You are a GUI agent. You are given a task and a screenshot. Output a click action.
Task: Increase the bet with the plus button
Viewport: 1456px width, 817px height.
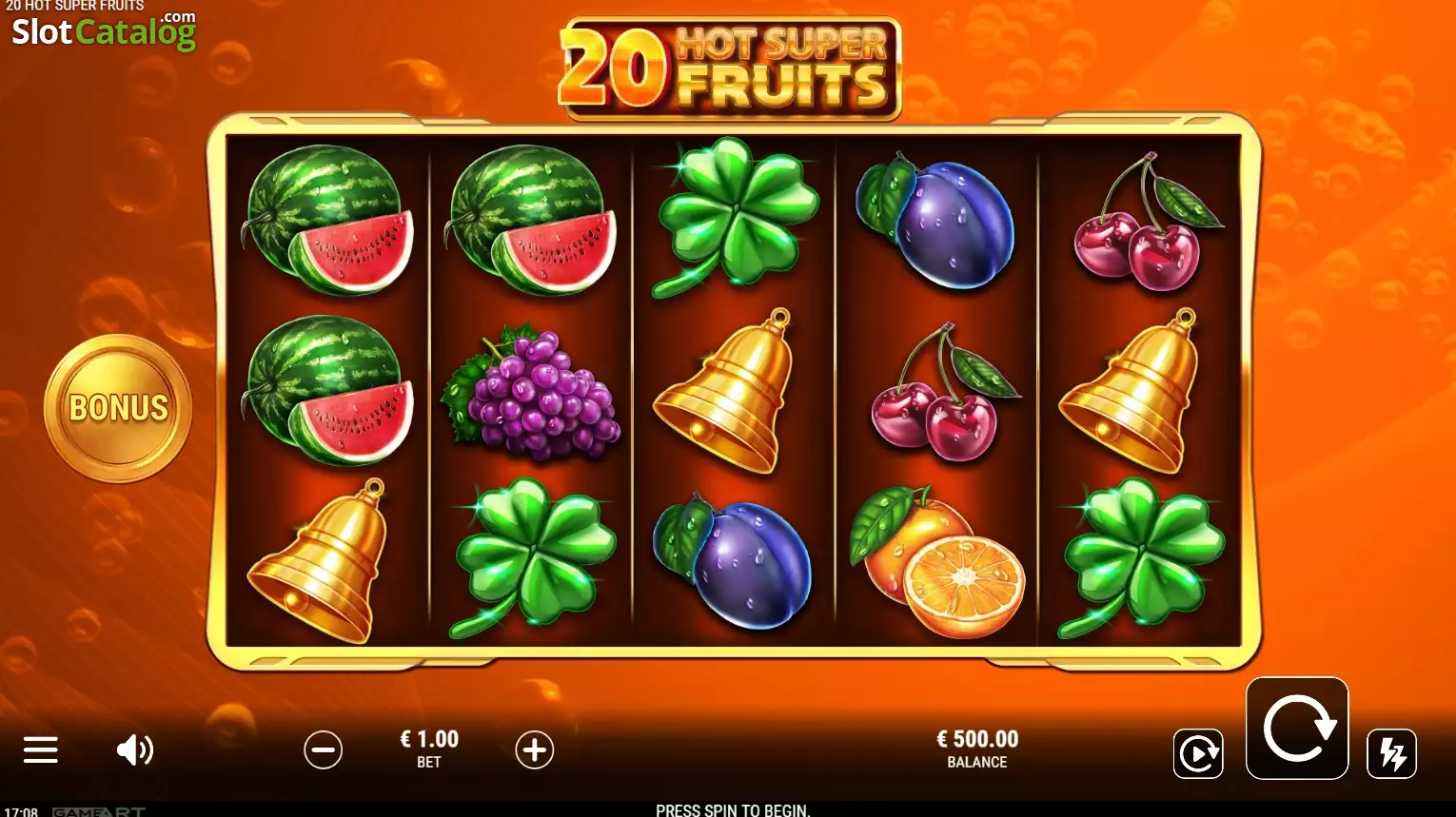pyautogui.click(x=535, y=750)
